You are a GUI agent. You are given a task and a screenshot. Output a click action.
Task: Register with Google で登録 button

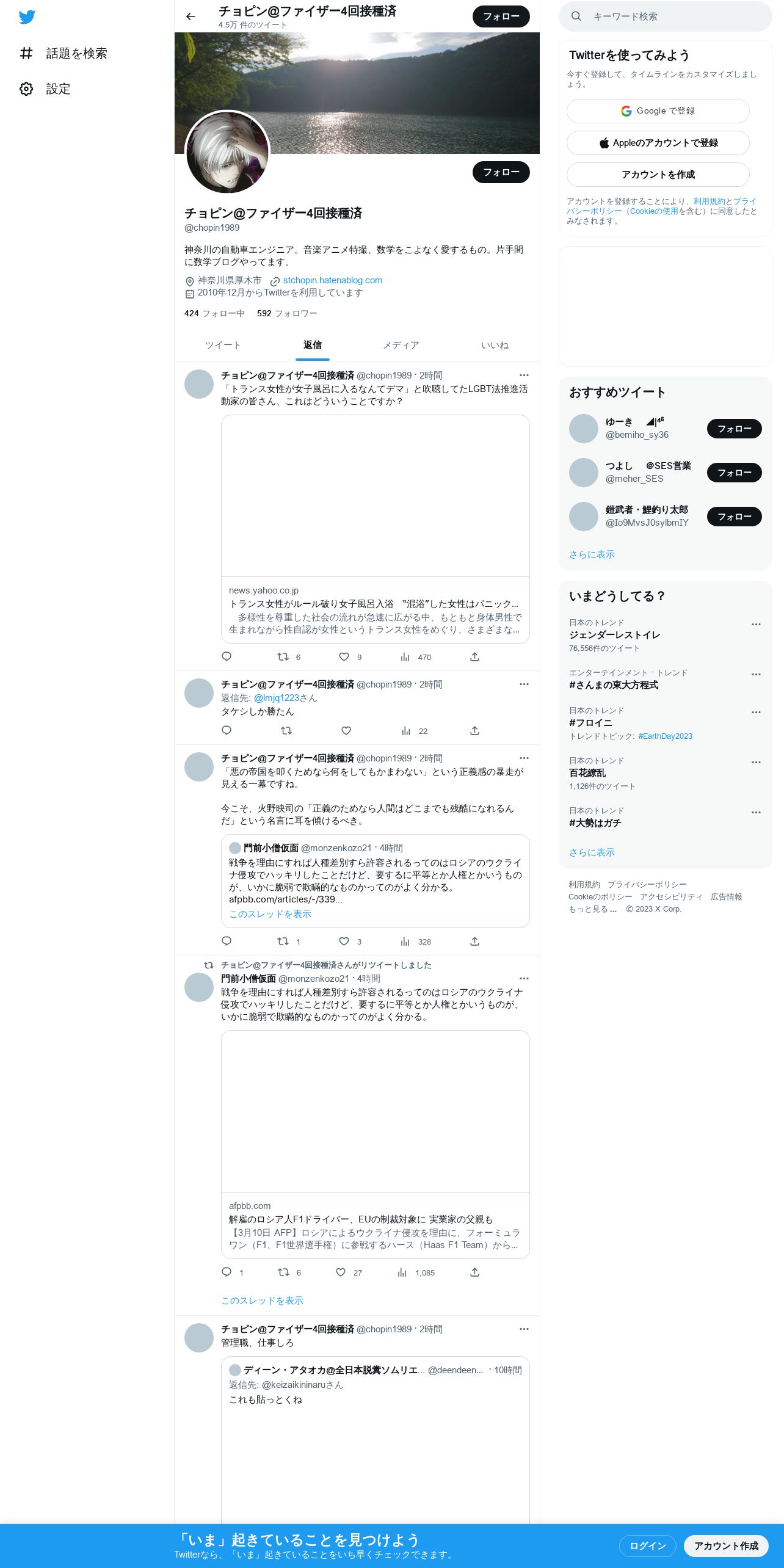[658, 111]
